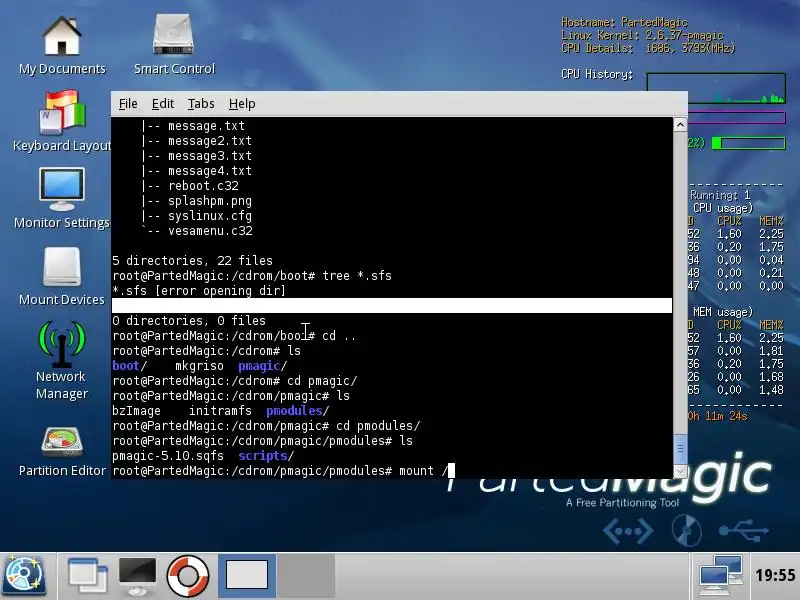The image size is (800, 600).
Task: Click the terminal scrollbar down arrow
Action: point(680,471)
